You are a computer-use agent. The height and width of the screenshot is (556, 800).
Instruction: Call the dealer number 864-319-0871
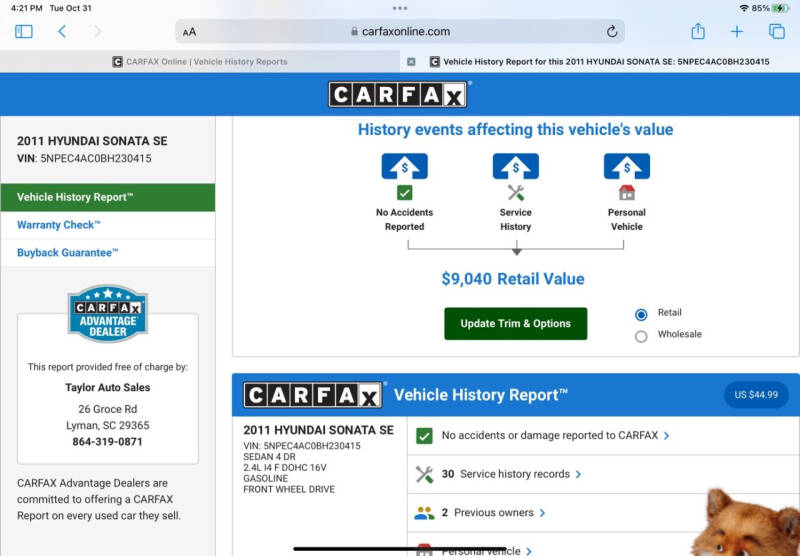coord(108,442)
